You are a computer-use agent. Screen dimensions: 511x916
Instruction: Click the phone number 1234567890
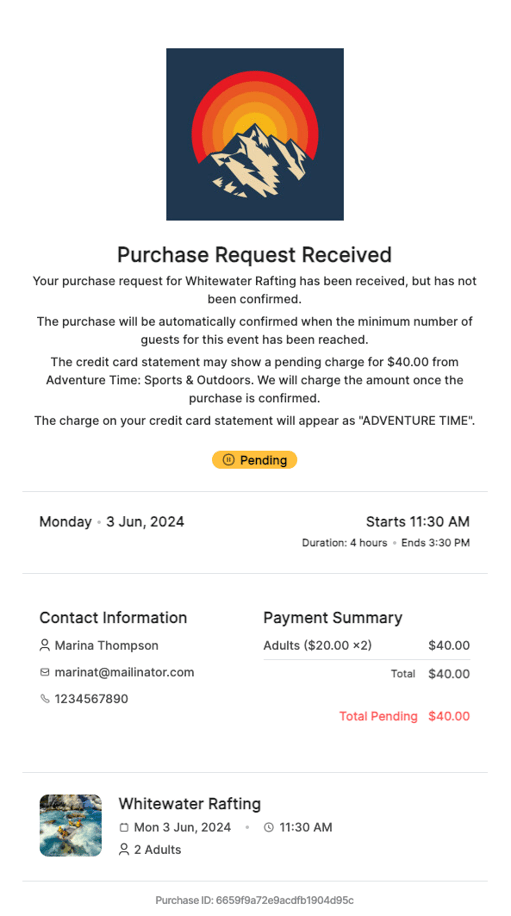point(92,699)
